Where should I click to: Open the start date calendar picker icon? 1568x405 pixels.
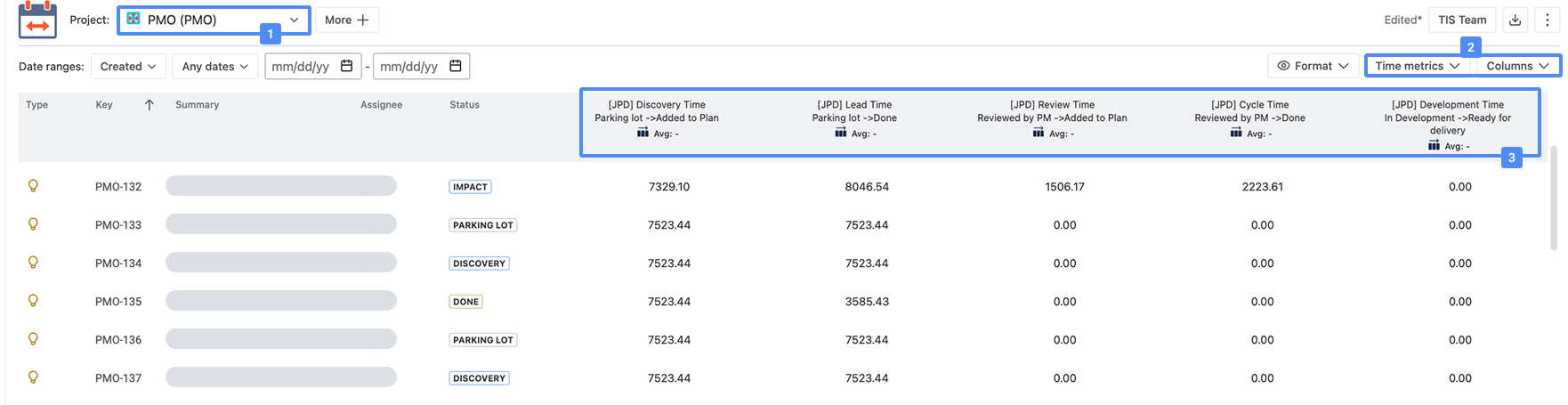point(347,66)
